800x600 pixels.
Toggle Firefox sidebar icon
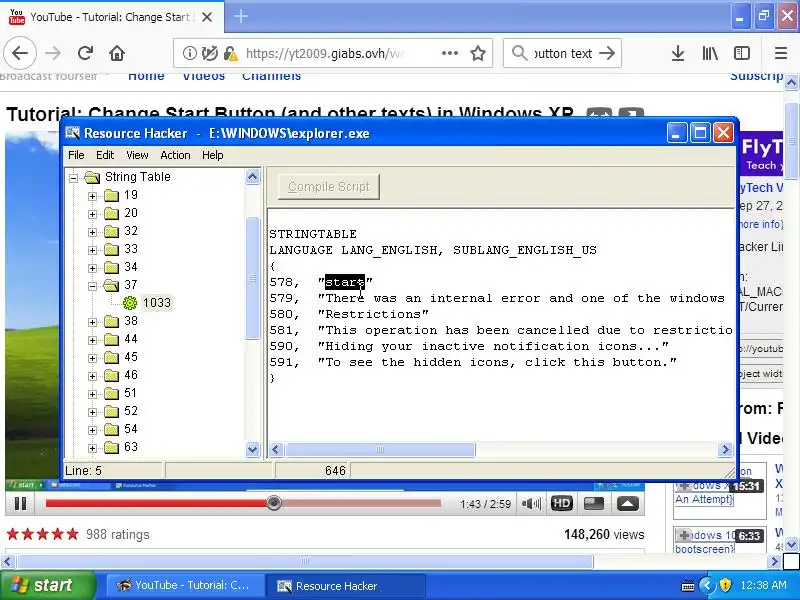point(742,53)
